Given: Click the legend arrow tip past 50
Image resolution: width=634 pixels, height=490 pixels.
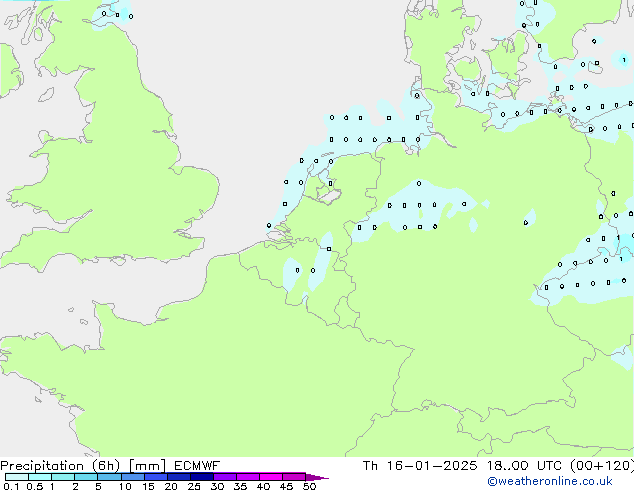Looking at the screenshot, I should 322,478.
